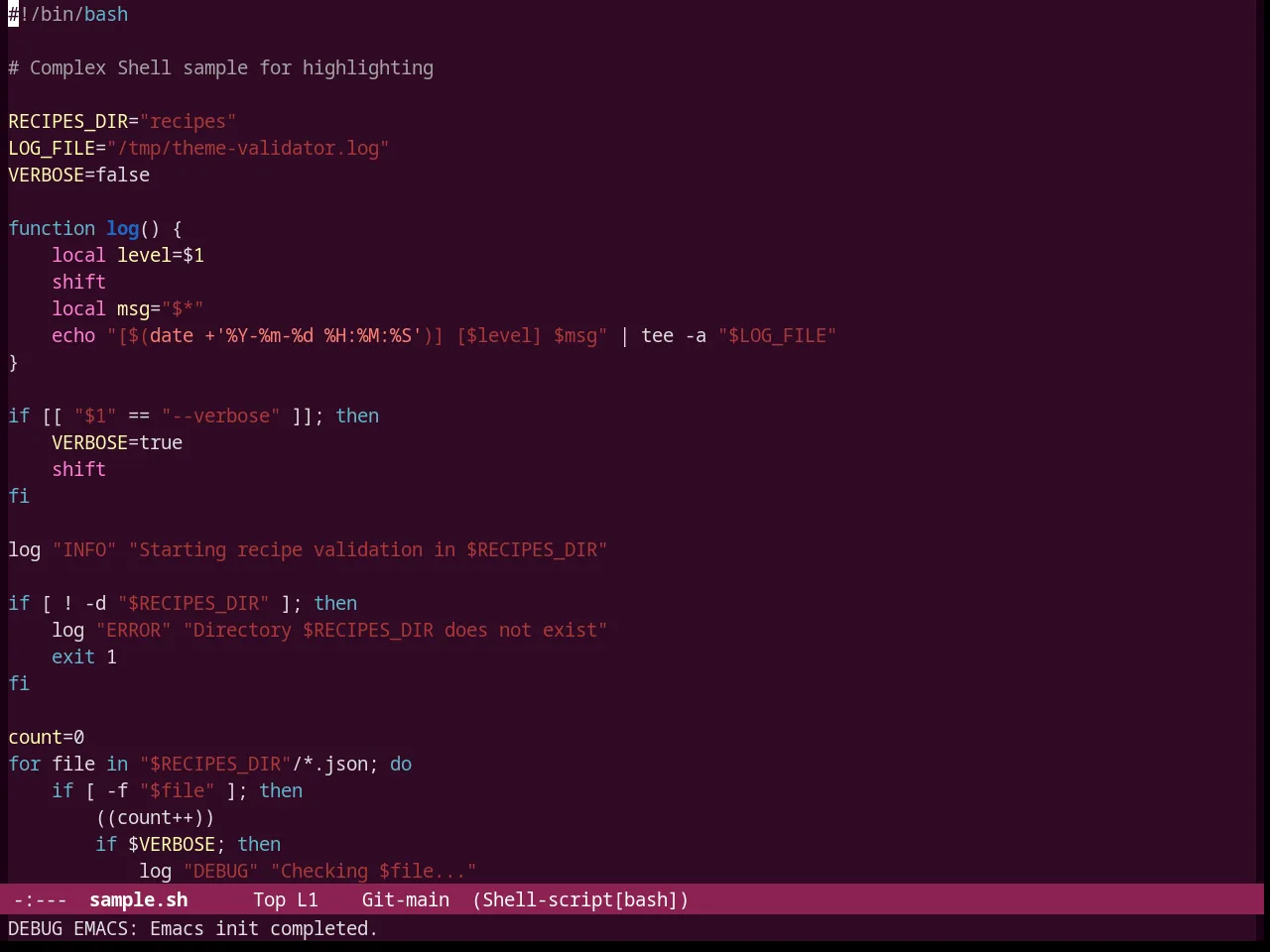Place cursor on the #!/bin/bash shebang line
The image size is (1270, 952).
point(68,14)
